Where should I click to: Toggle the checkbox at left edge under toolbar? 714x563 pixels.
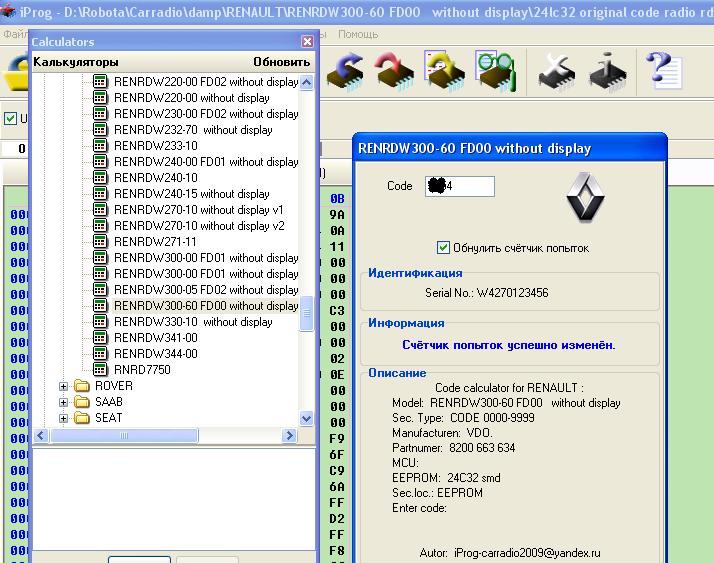10,118
